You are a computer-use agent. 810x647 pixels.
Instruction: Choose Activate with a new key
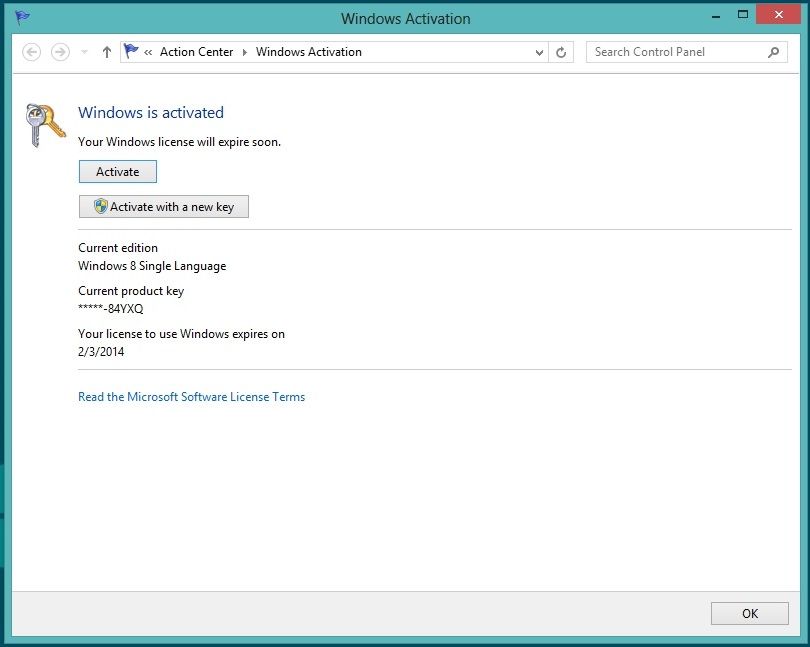point(163,207)
